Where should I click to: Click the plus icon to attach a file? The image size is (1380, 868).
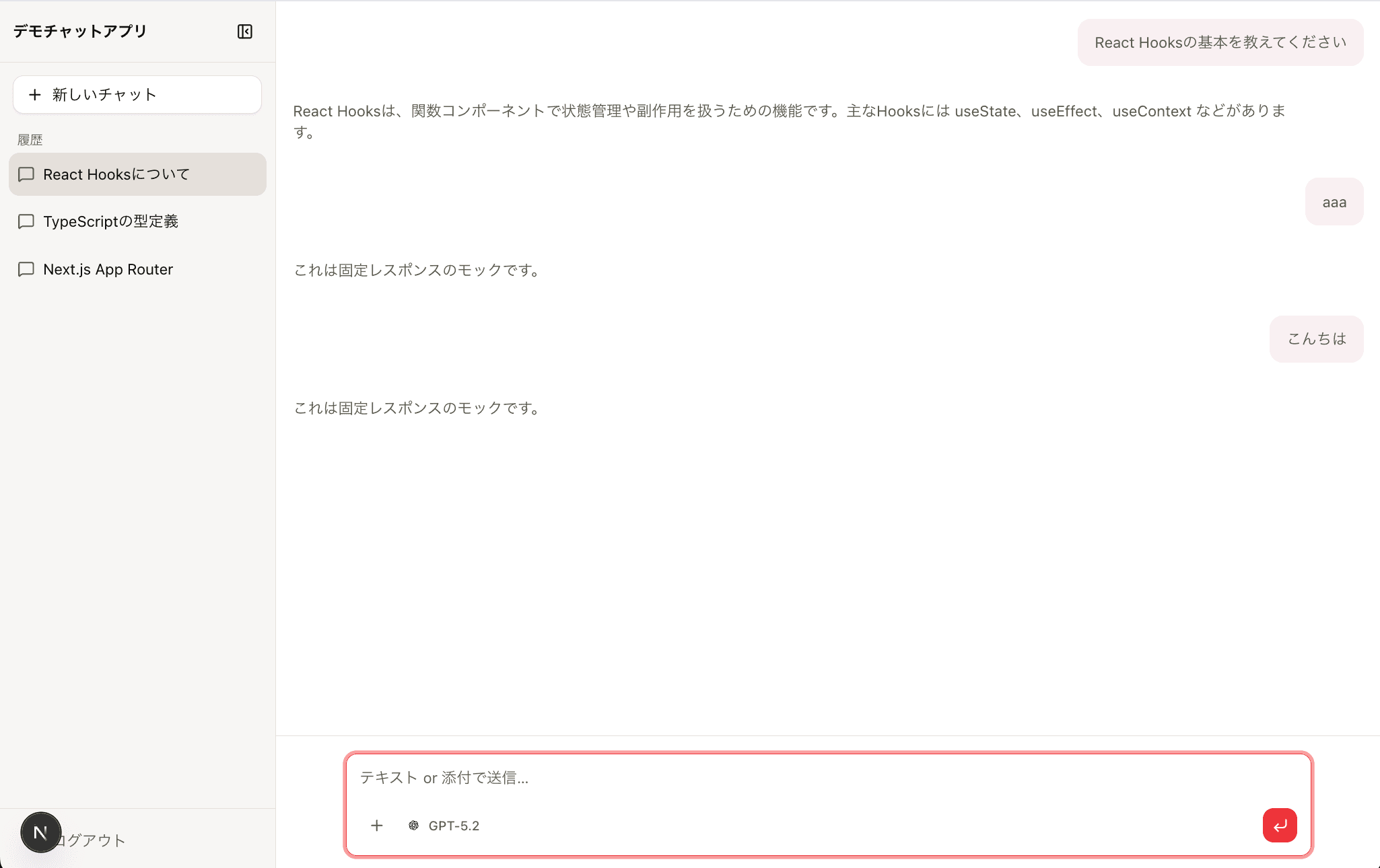coord(376,826)
